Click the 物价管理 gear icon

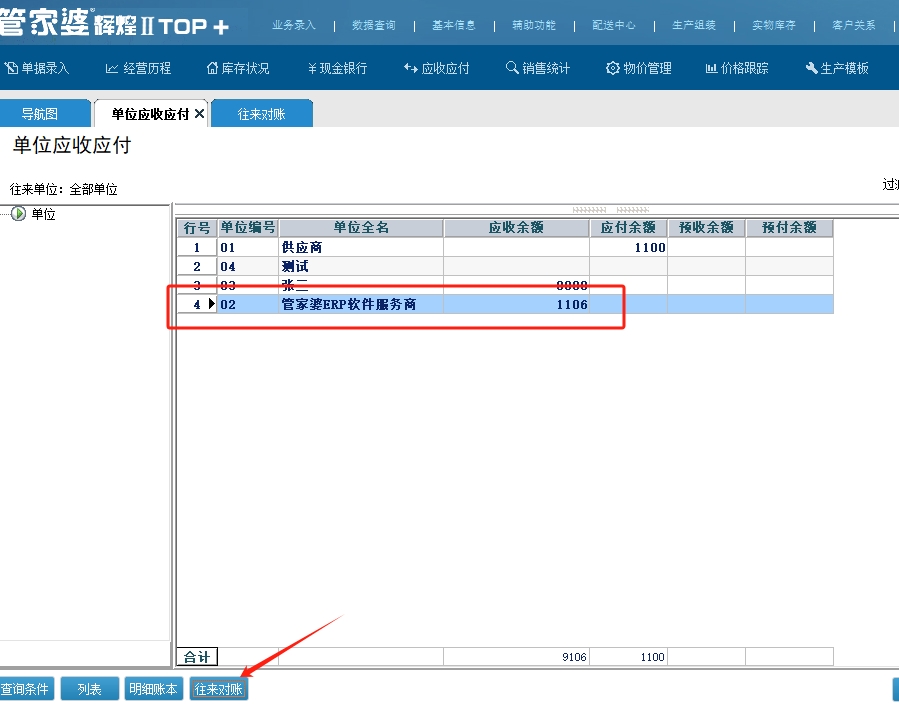pos(612,68)
